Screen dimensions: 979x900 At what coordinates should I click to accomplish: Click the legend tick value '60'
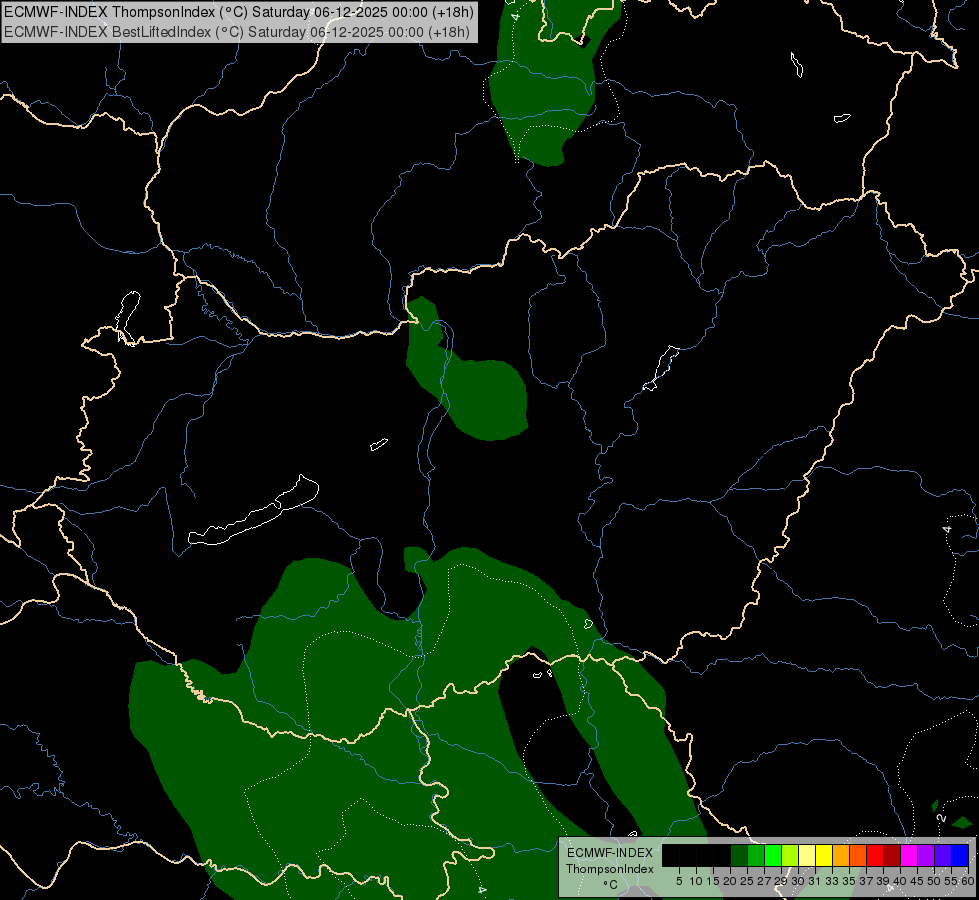(967, 881)
